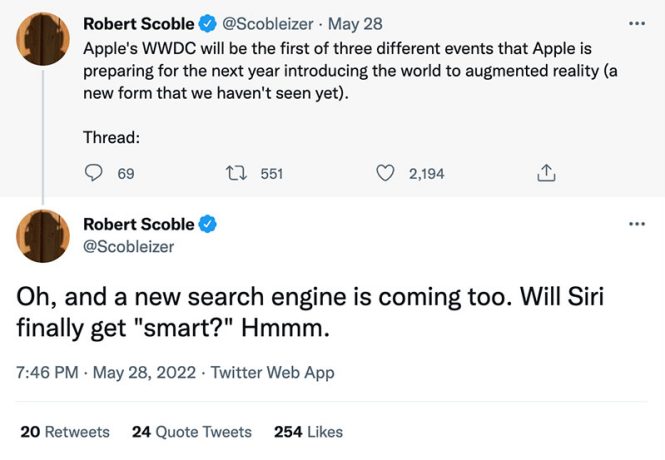
Task: Open the May 28 timestamp on first tweet
Action: (355, 24)
